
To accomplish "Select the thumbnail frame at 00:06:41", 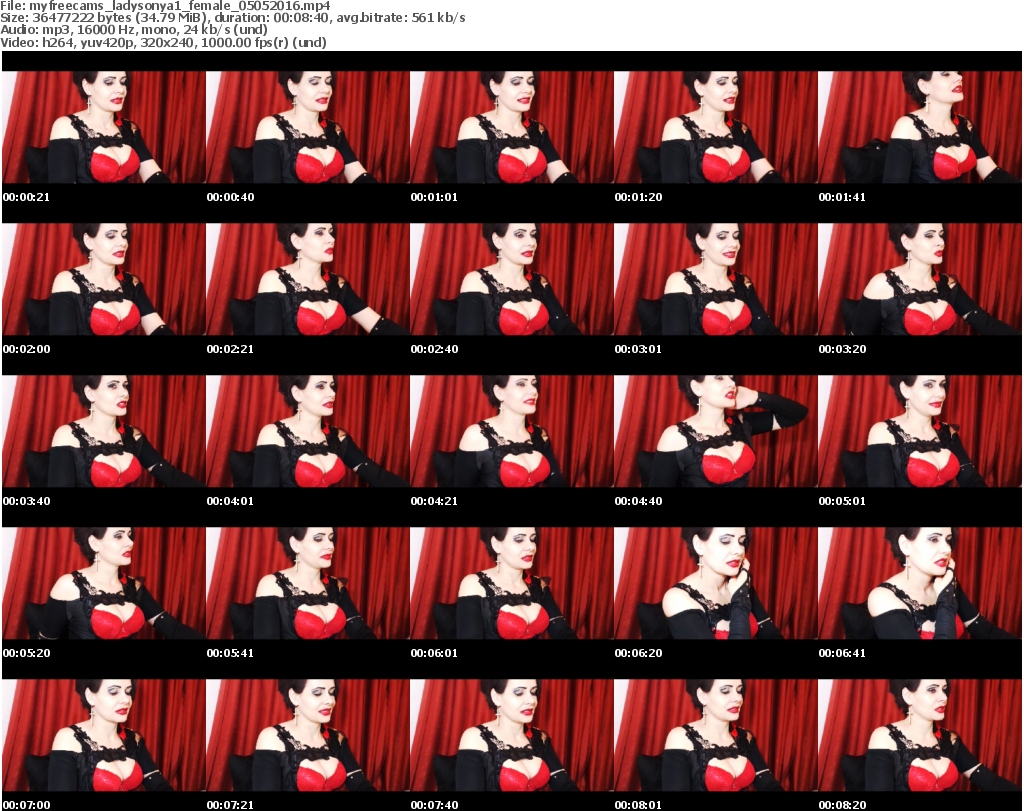I will tap(920, 584).
